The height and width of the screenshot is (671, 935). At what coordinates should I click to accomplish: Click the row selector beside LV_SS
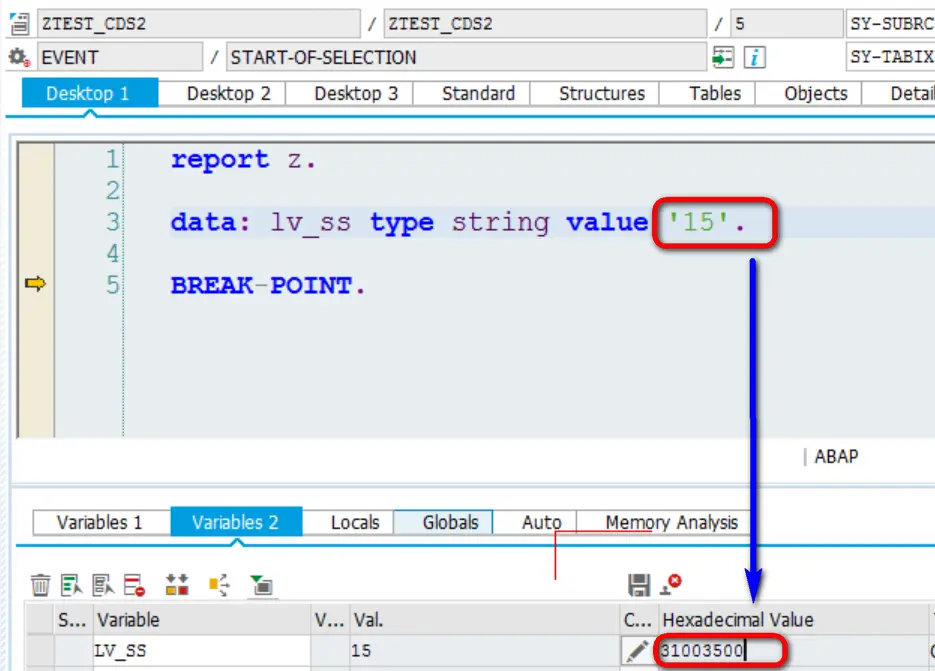[40, 651]
